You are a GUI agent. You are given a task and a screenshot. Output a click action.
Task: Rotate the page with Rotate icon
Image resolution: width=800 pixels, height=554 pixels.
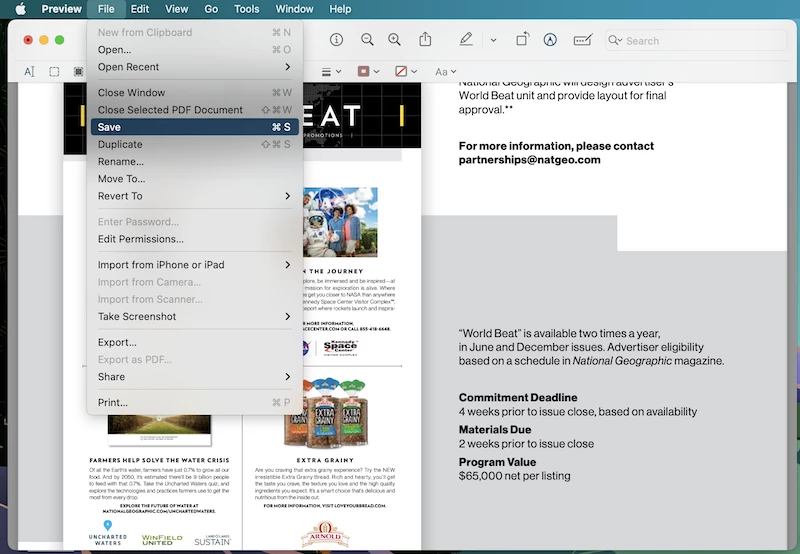(x=522, y=39)
